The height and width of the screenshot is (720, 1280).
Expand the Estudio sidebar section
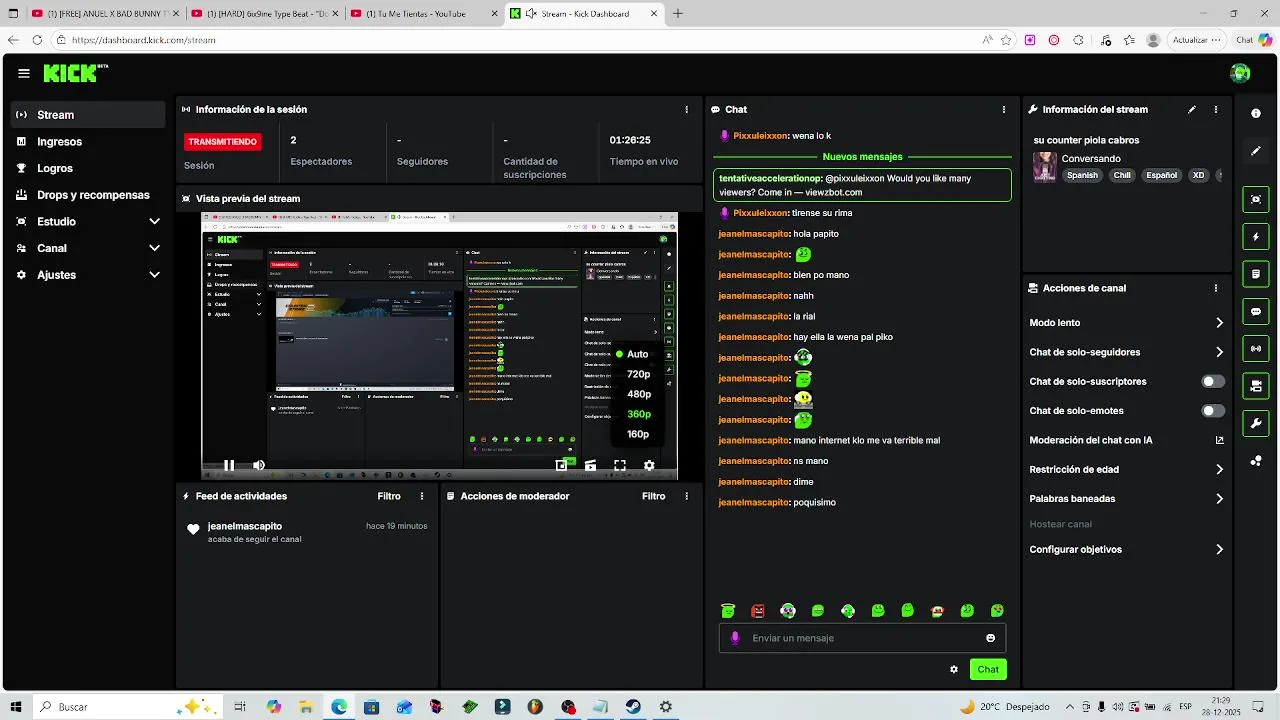pyautogui.click(x=154, y=222)
